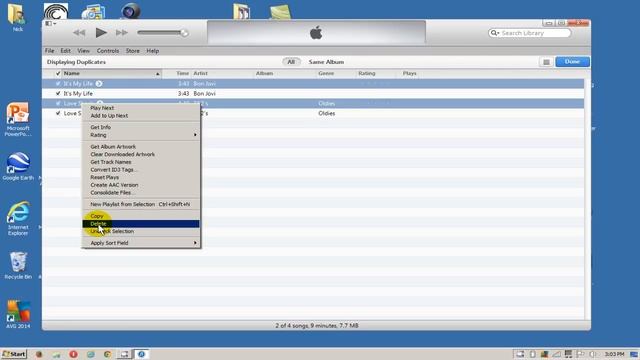Click Bon Jovi in the second row

click(204, 93)
